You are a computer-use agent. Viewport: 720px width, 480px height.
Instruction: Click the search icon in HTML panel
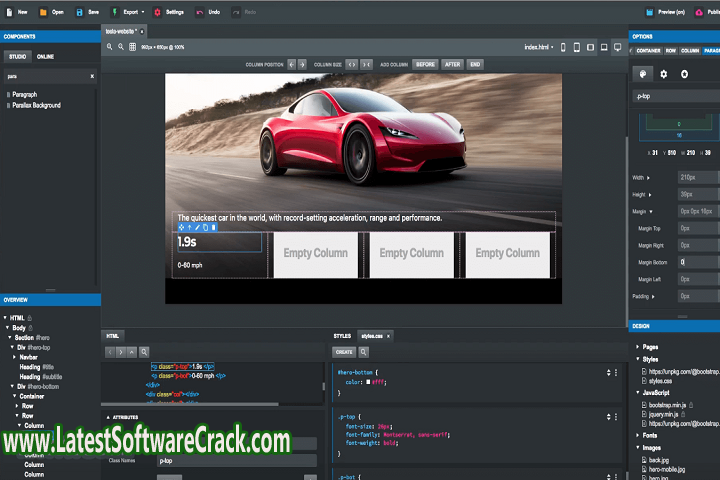144,352
